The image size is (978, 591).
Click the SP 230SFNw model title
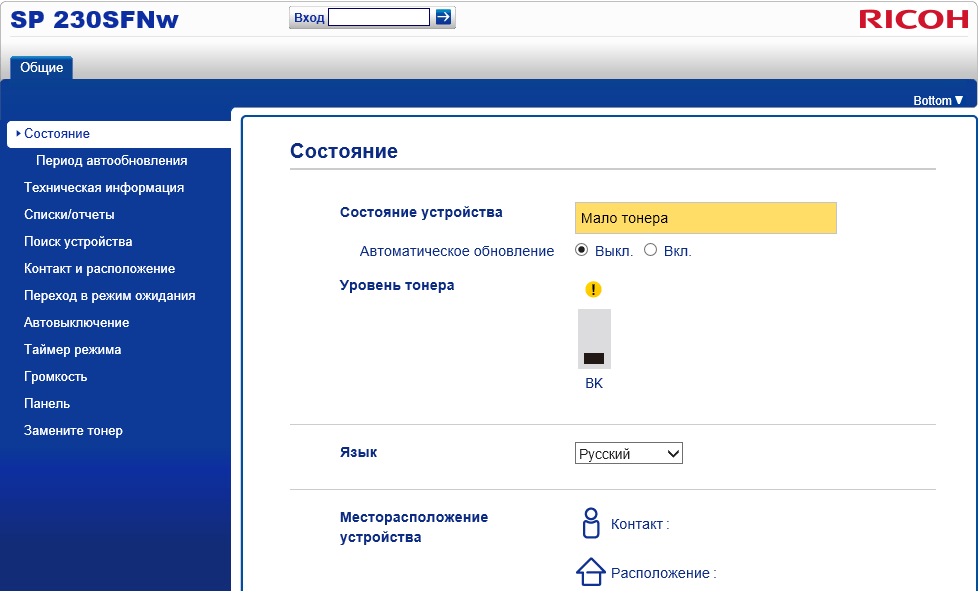click(x=95, y=19)
